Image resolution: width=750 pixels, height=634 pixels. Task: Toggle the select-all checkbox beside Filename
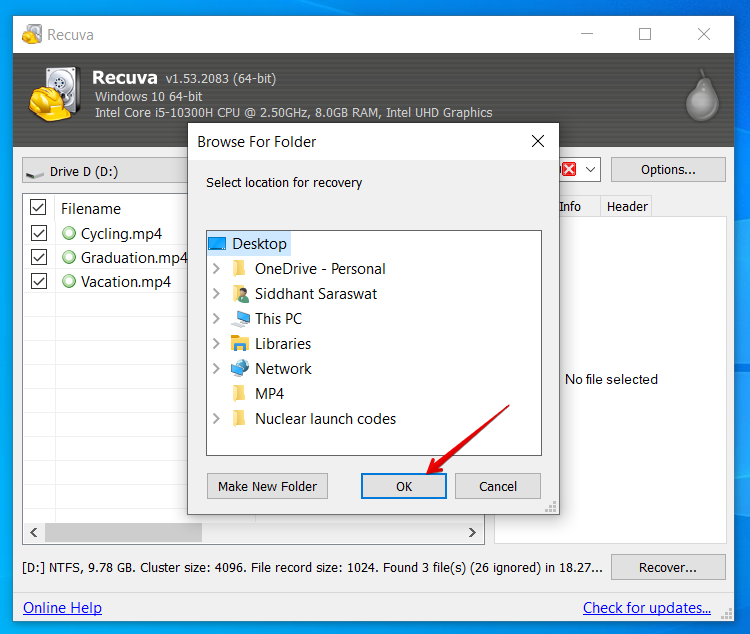tap(38, 208)
